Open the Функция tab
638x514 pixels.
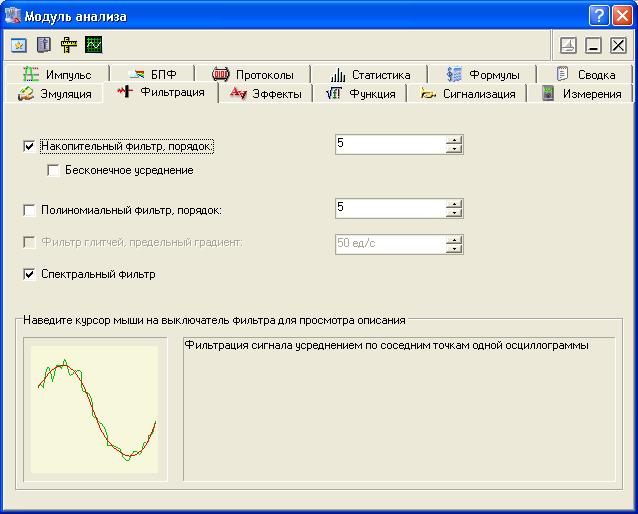(361, 94)
